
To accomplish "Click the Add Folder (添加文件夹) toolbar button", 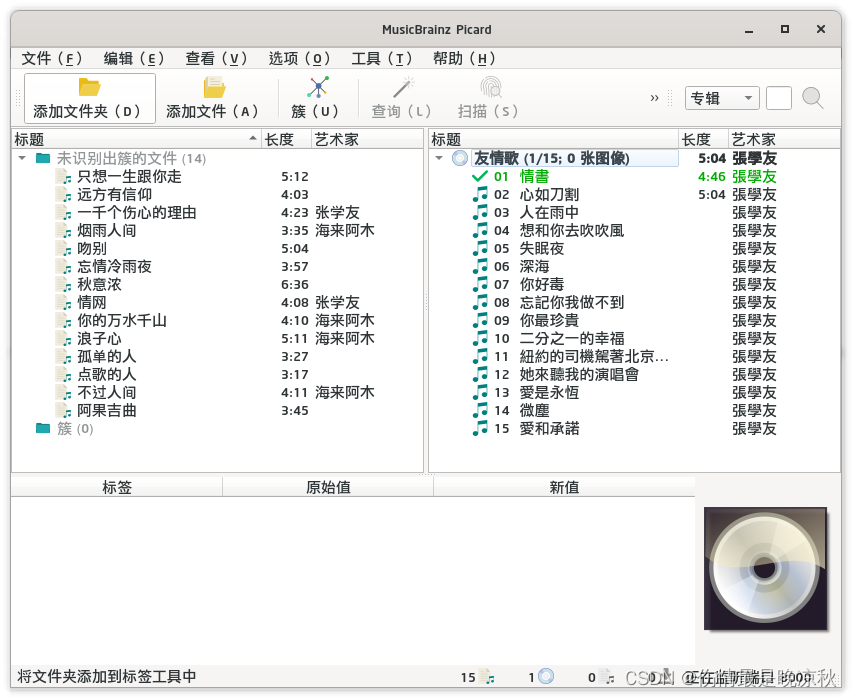I will point(90,98).
